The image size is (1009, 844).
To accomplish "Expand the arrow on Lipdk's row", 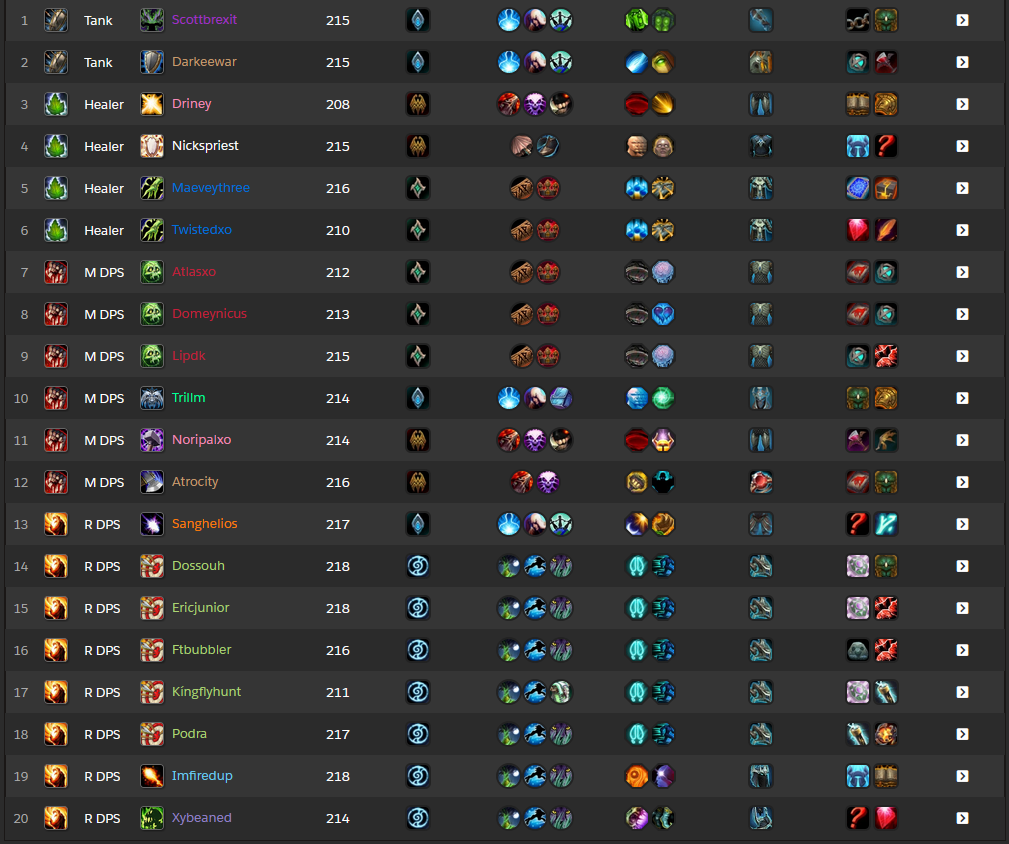I will click(x=962, y=356).
